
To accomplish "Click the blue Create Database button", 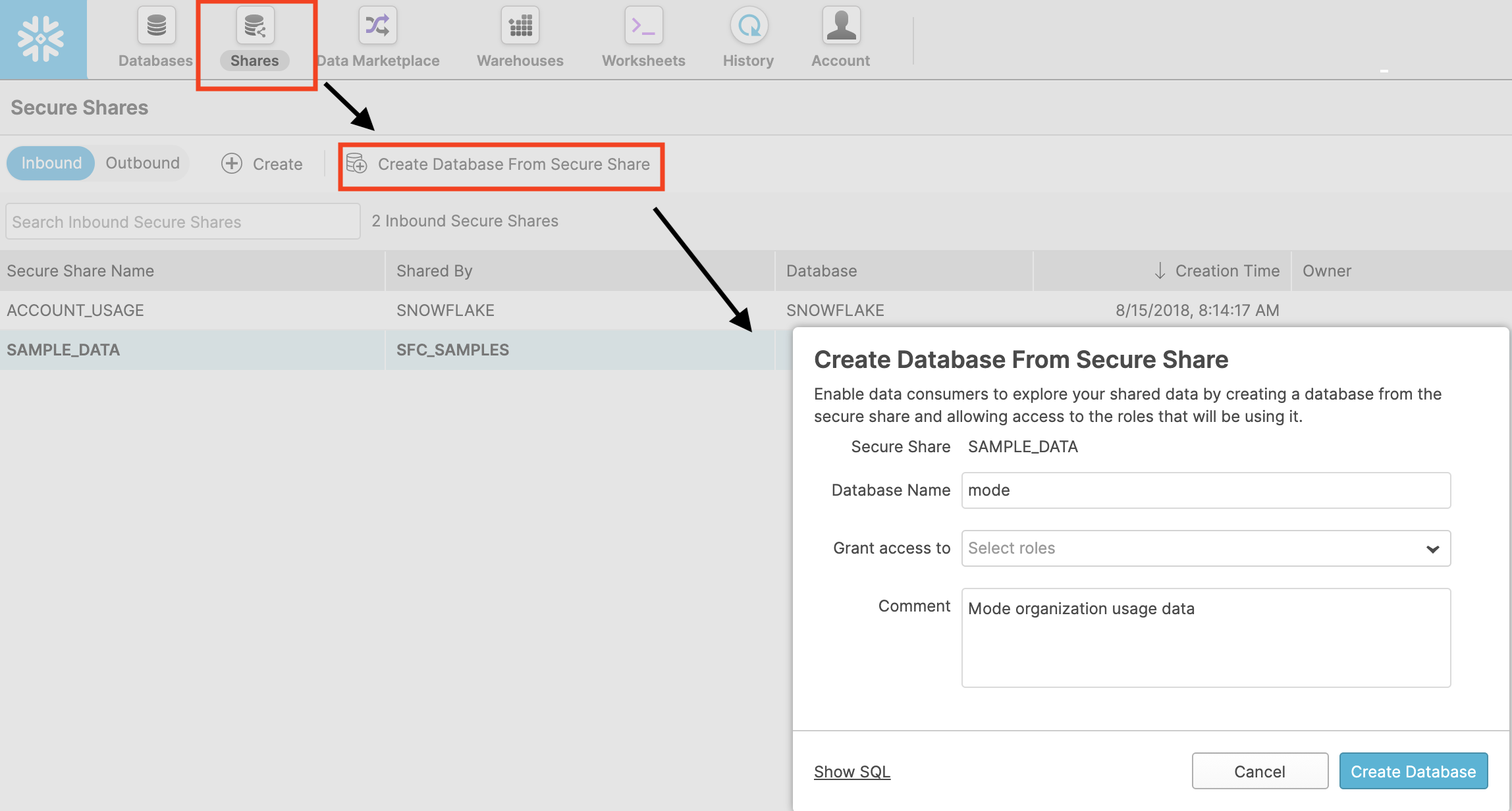I will coord(1413,771).
